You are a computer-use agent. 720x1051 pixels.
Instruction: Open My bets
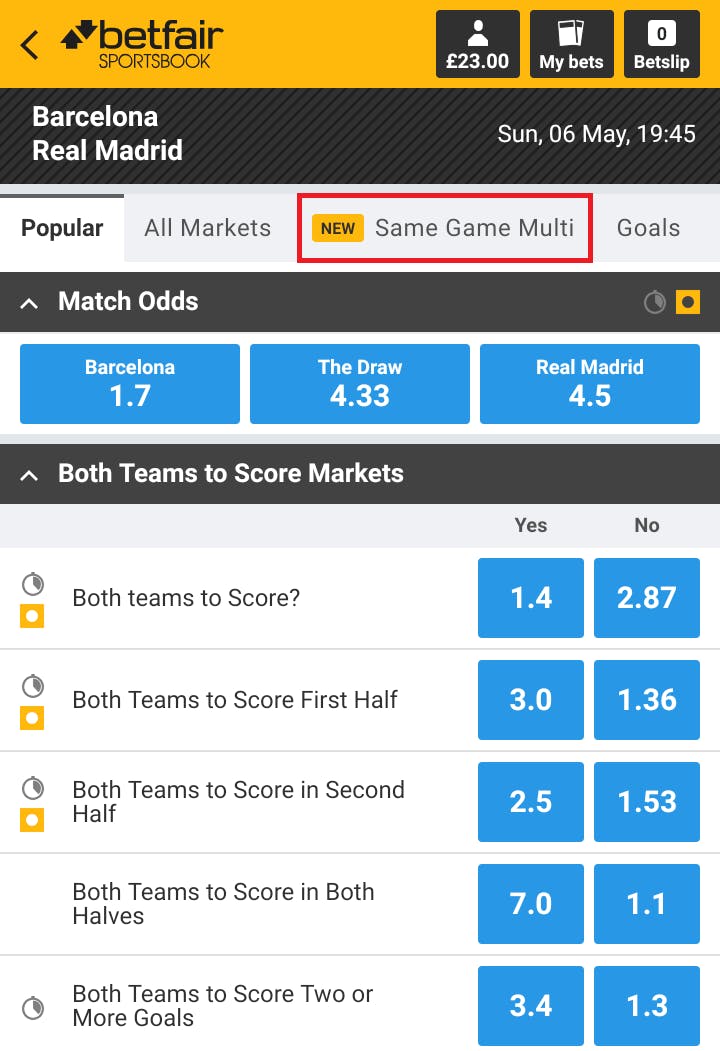pyautogui.click(x=571, y=45)
